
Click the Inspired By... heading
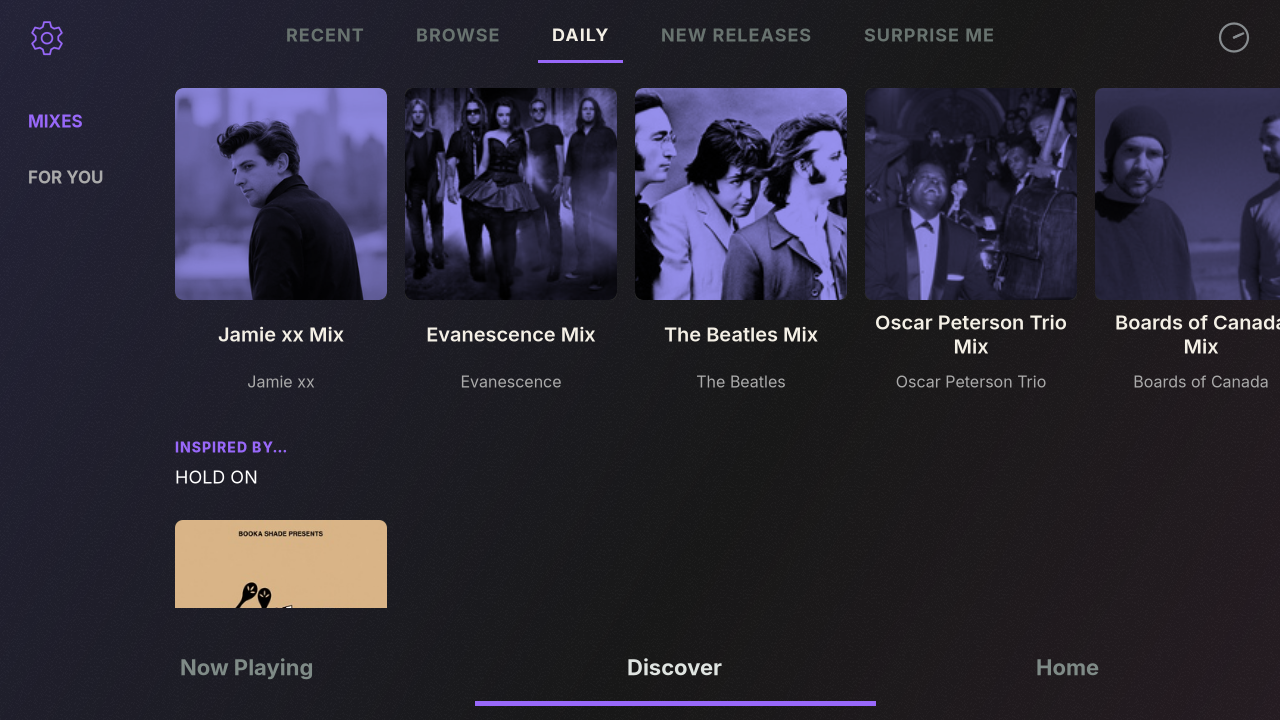231,447
